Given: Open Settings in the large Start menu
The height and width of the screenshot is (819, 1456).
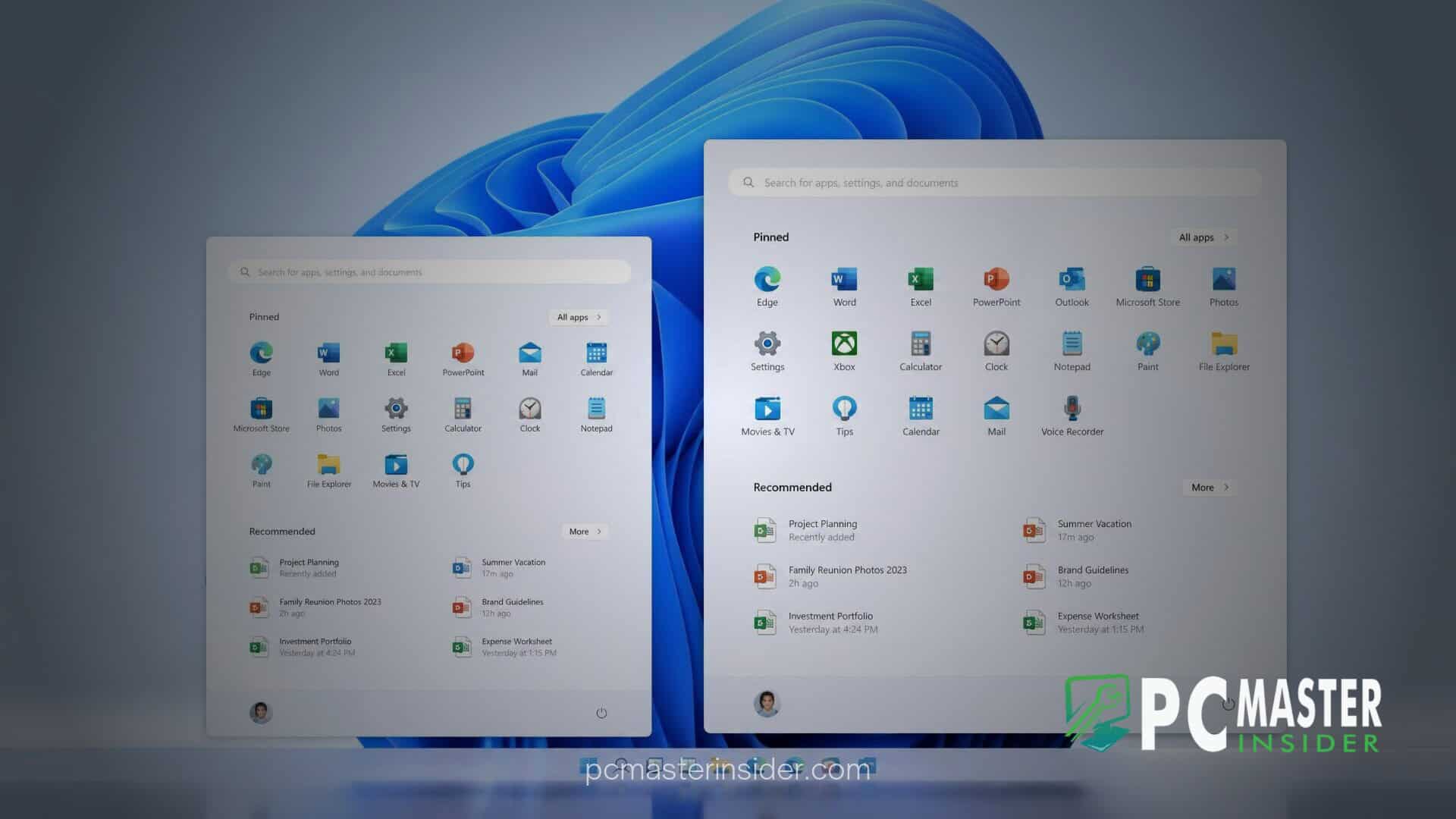Looking at the screenshot, I should pyautogui.click(x=767, y=350).
